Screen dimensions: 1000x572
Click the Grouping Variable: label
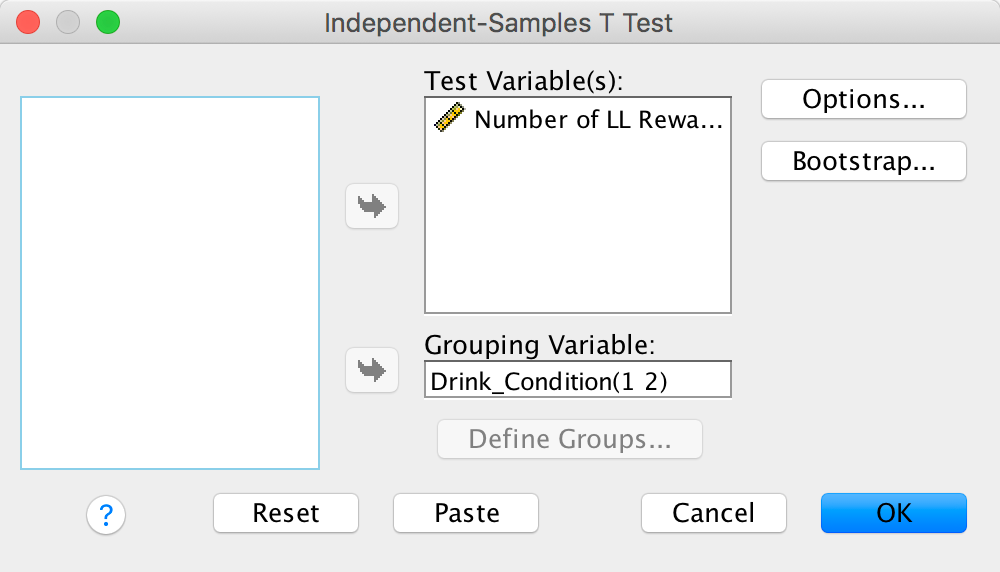540,345
